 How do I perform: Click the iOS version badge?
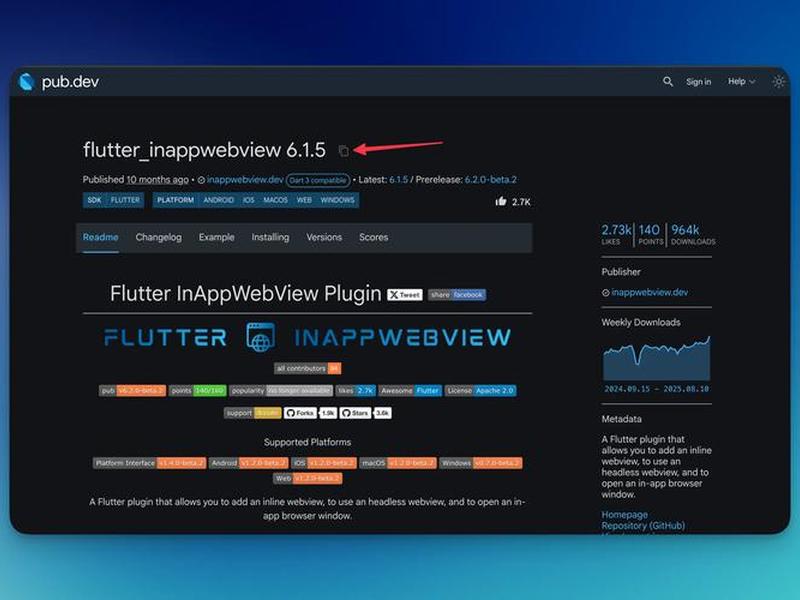coord(324,463)
